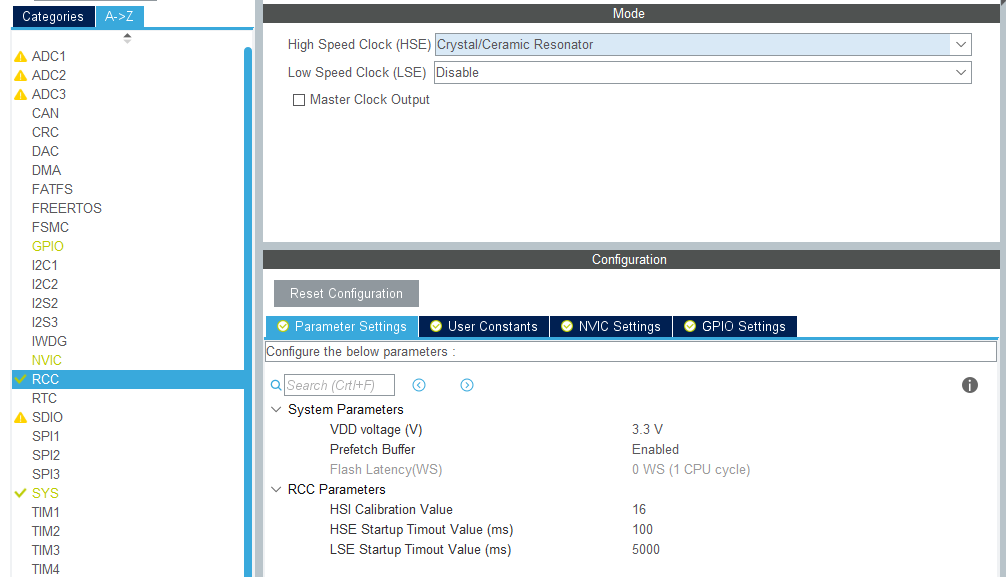
Task: Select FREERTOS in the peripheral list
Action: click(67, 209)
